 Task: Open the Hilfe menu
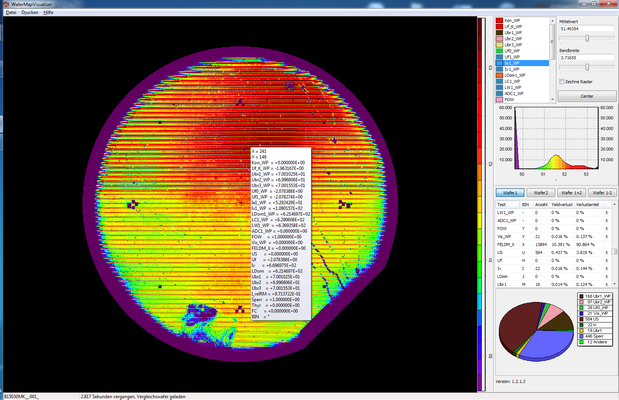tap(48, 14)
